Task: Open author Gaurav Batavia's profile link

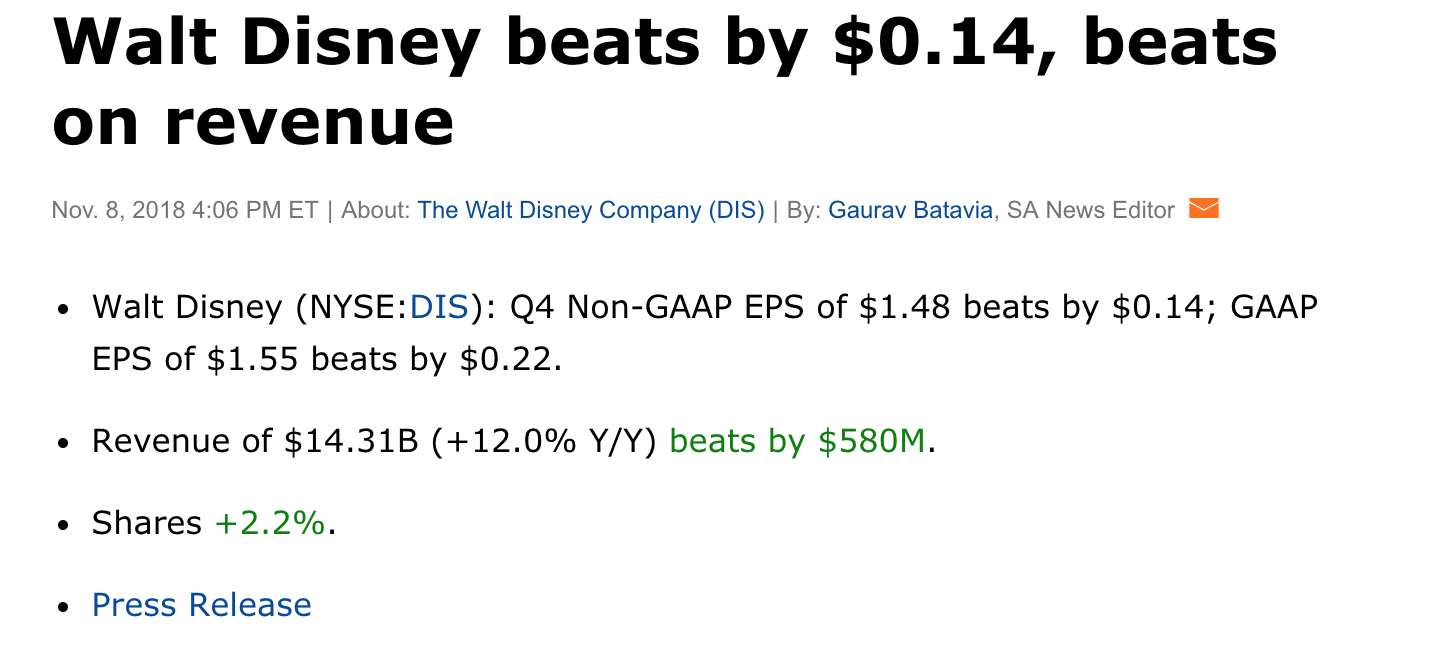Action: pyautogui.click(x=910, y=210)
